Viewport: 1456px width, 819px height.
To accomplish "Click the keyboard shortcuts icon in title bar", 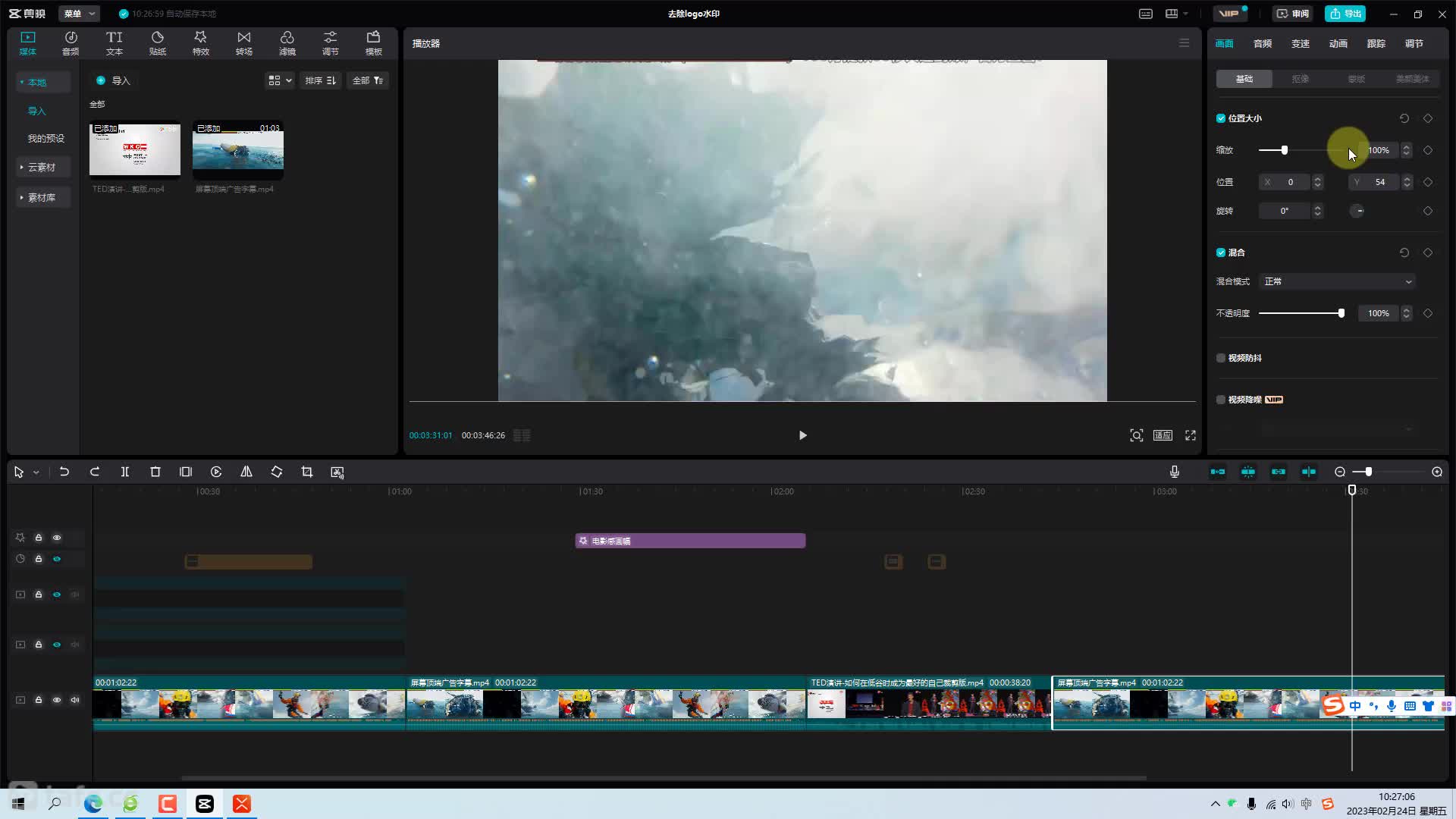I will pyautogui.click(x=1146, y=14).
